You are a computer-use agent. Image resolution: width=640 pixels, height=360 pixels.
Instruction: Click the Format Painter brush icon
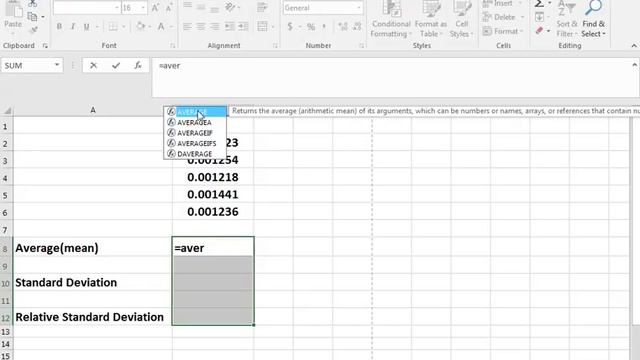click(x=33, y=30)
